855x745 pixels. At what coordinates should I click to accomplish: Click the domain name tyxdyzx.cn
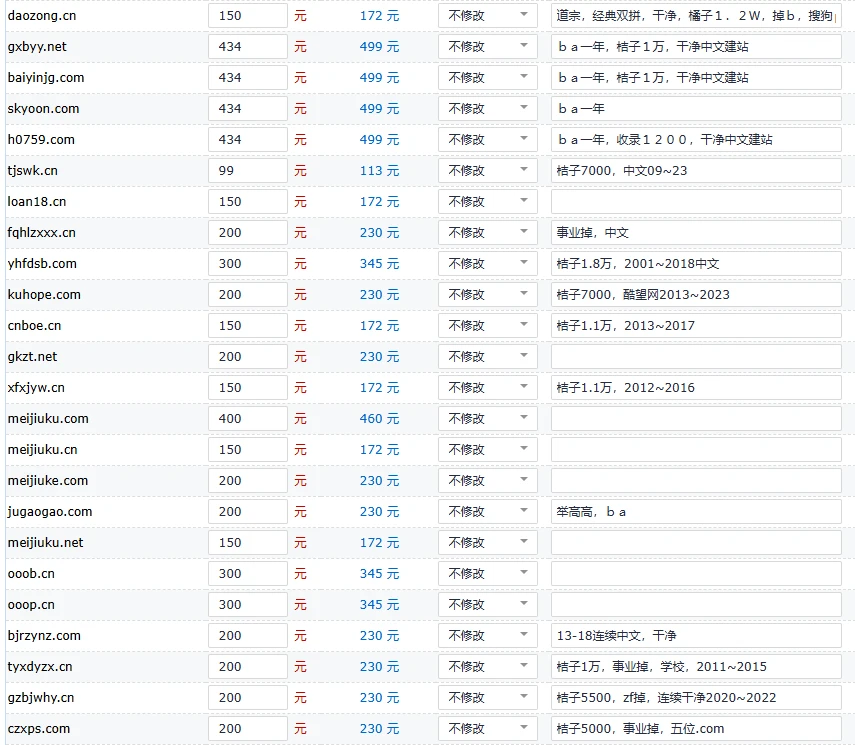(40, 666)
